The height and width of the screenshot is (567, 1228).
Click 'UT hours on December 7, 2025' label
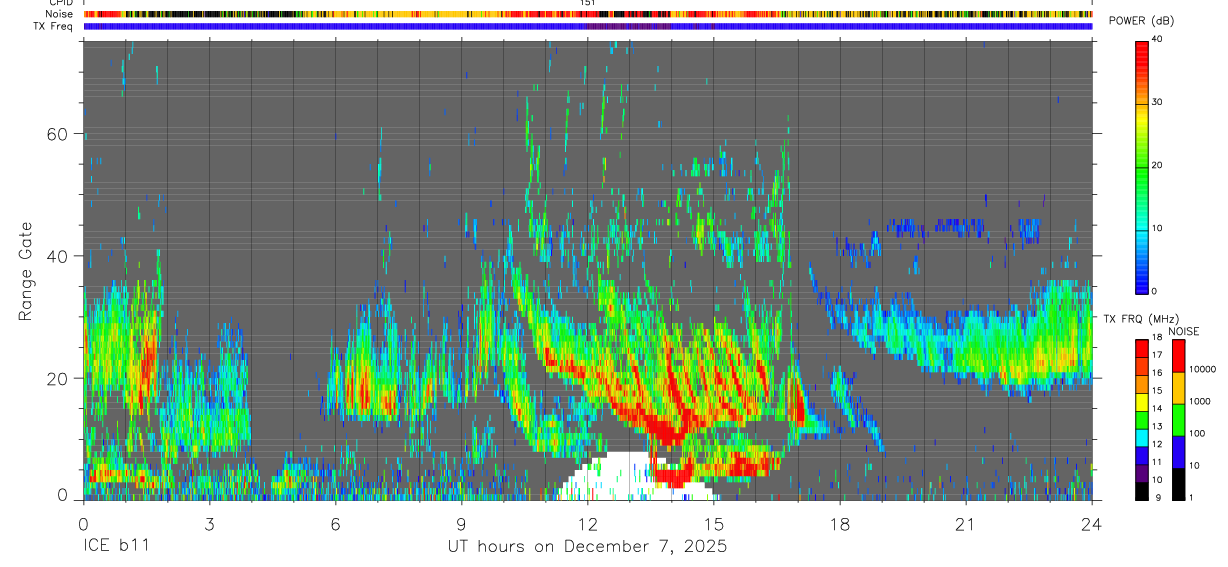(587, 547)
